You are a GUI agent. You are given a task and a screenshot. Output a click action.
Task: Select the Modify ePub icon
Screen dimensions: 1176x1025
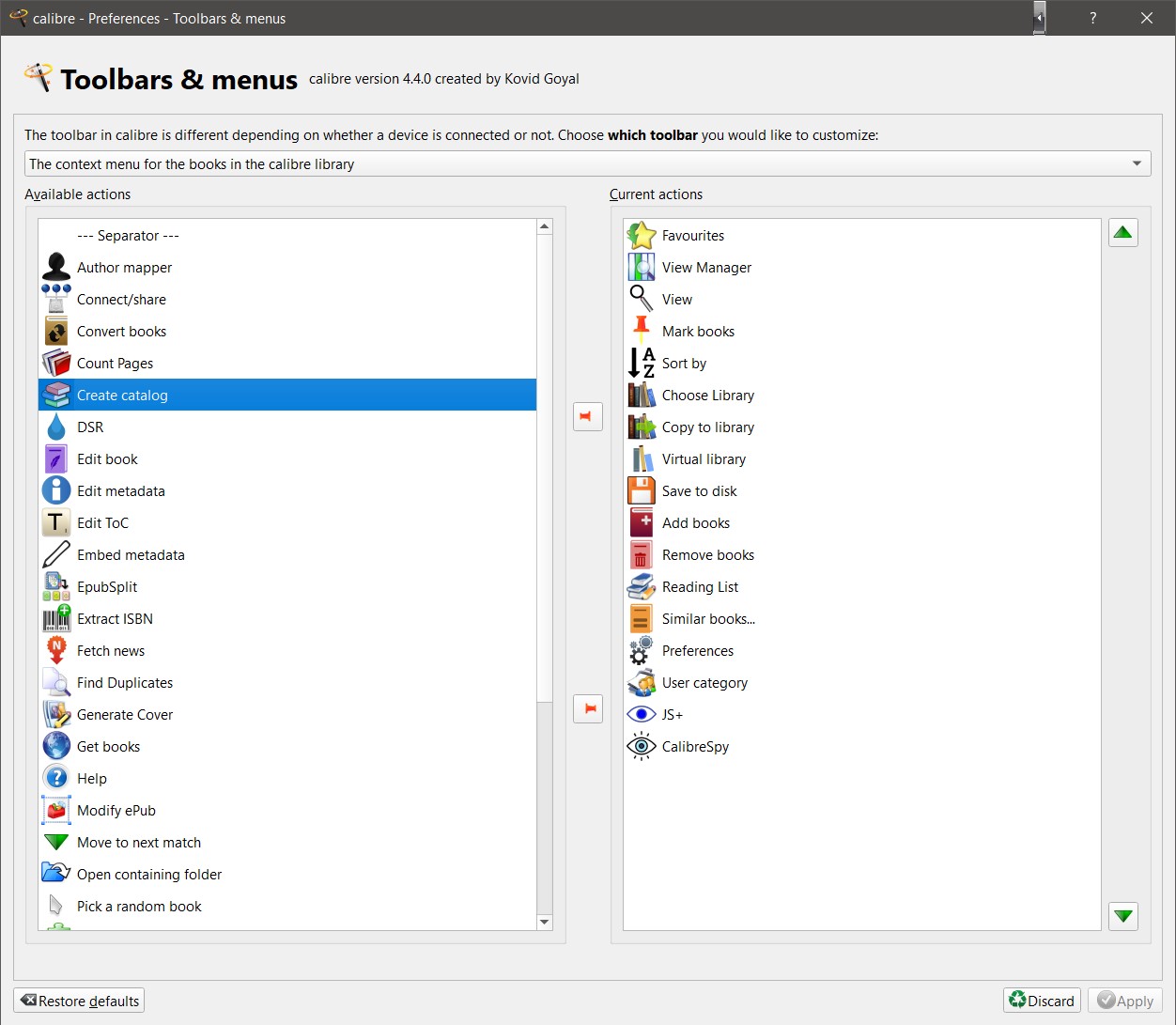pyautogui.click(x=56, y=810)
